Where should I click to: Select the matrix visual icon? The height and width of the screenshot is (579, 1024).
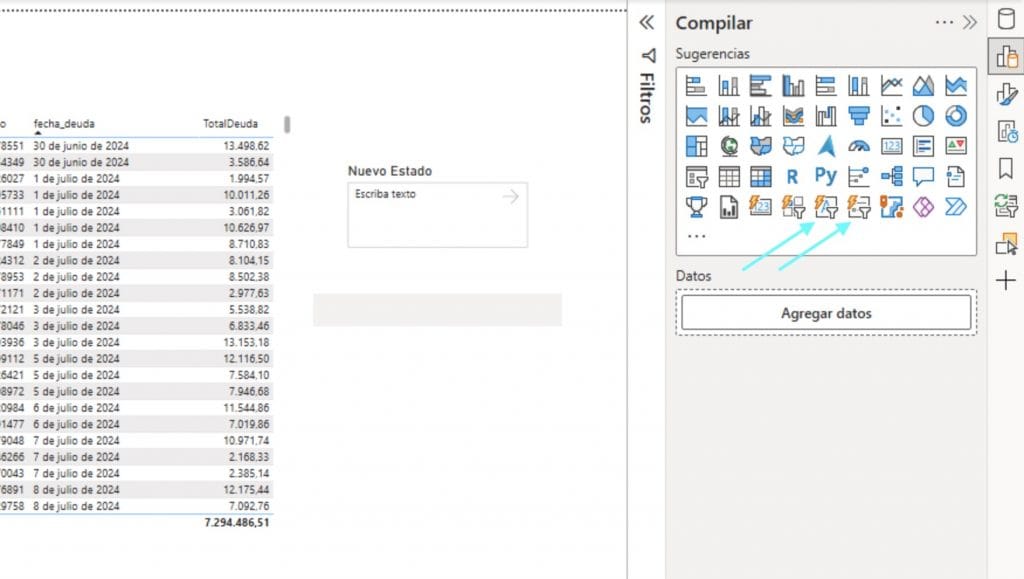pos(761,177)
